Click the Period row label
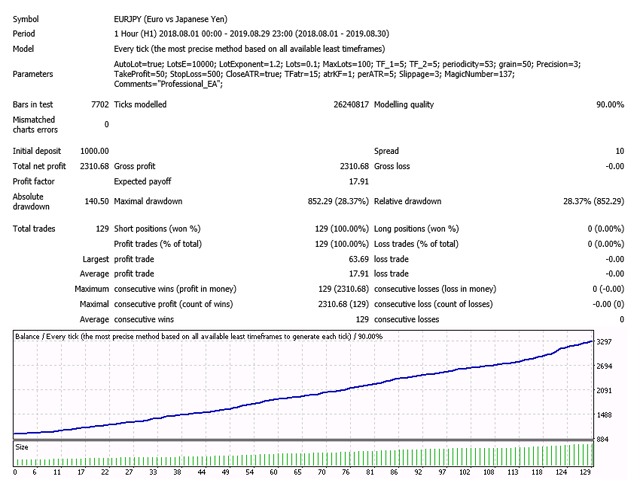This screenshot has height=480, width=640. [x=24, y=34]
